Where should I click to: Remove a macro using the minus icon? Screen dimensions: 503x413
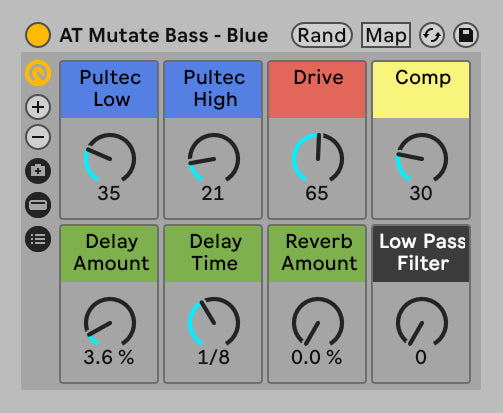pos(38,137)
